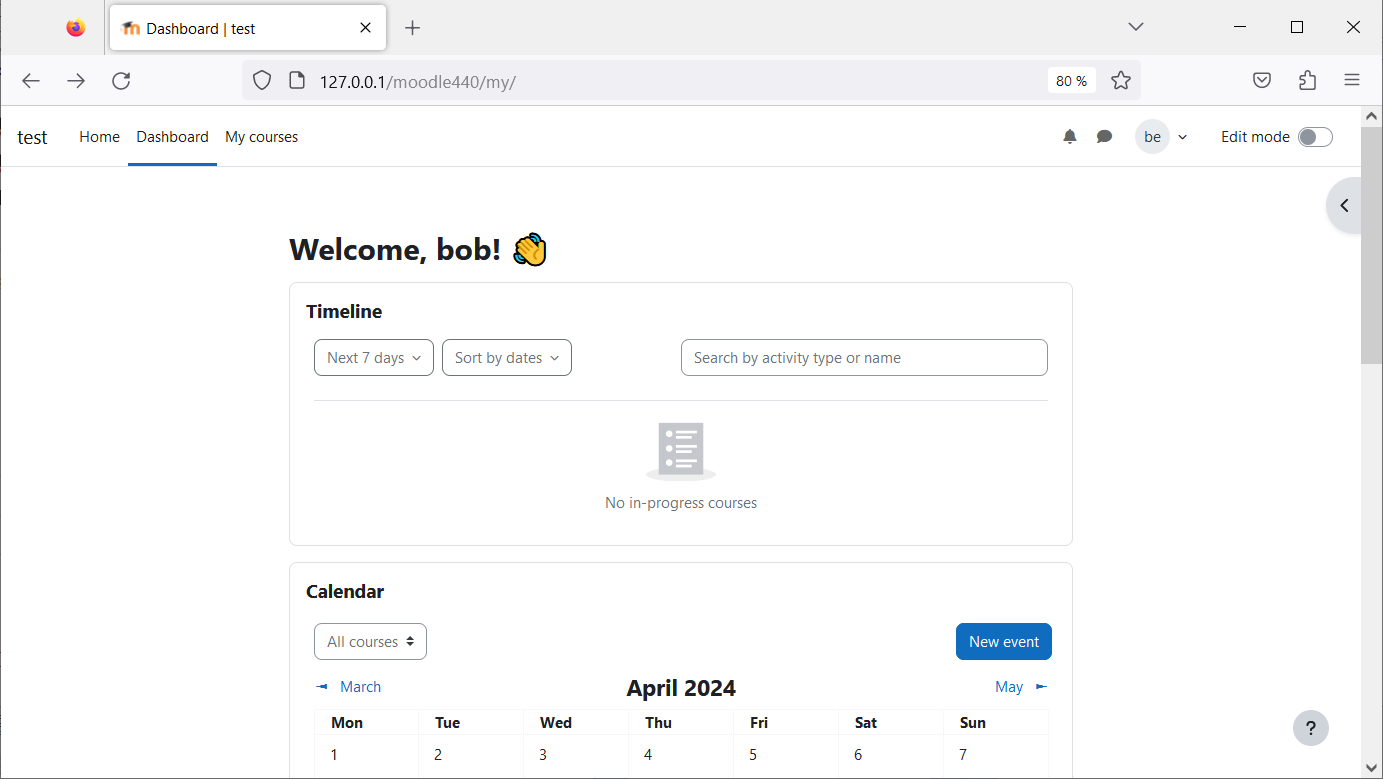Switch to the Dashboard | test browser tab
This screenshot has height=779, width=1383.
248,28
